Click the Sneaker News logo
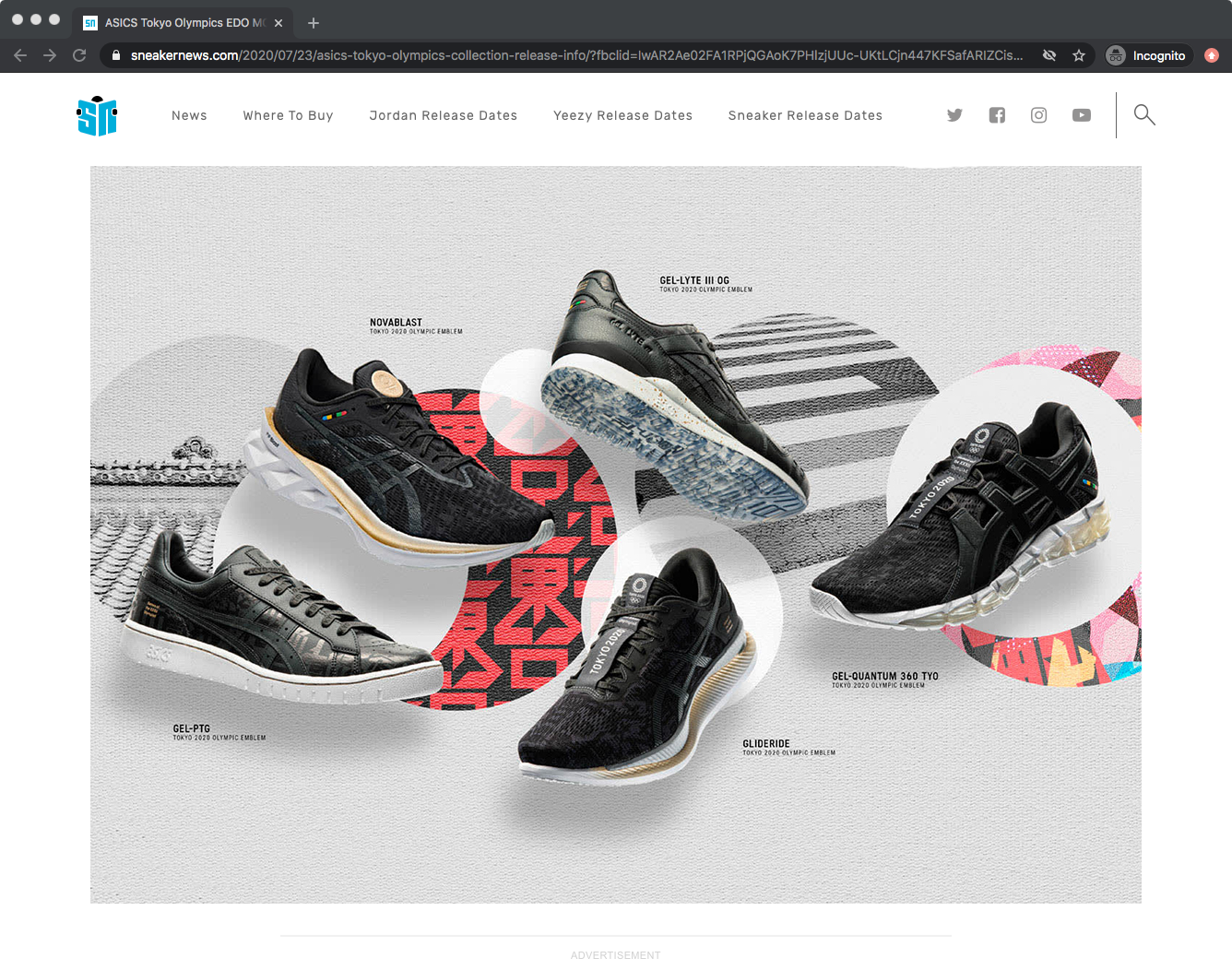Viewport: 1232px width, 970px height. point(97,116)
